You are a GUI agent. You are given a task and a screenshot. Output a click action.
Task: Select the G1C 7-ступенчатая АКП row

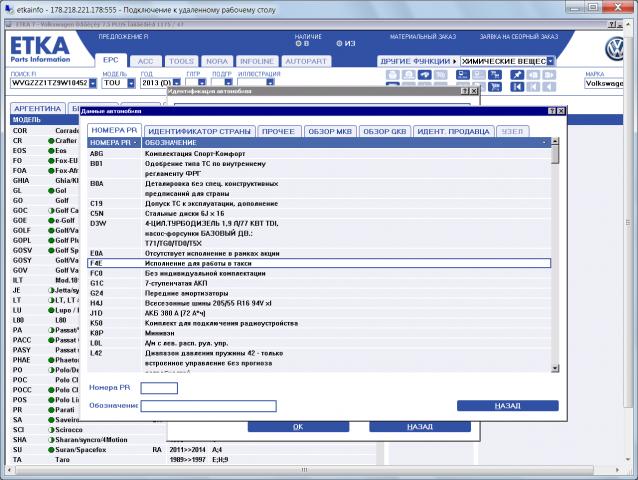[x=319, y=284]
